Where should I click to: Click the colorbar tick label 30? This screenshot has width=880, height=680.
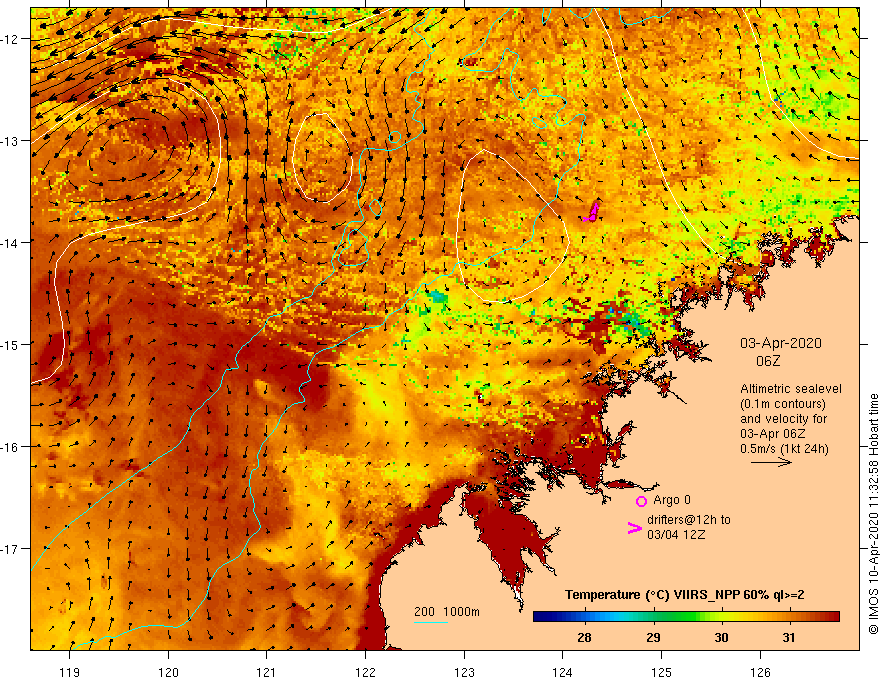click(721, 637)
